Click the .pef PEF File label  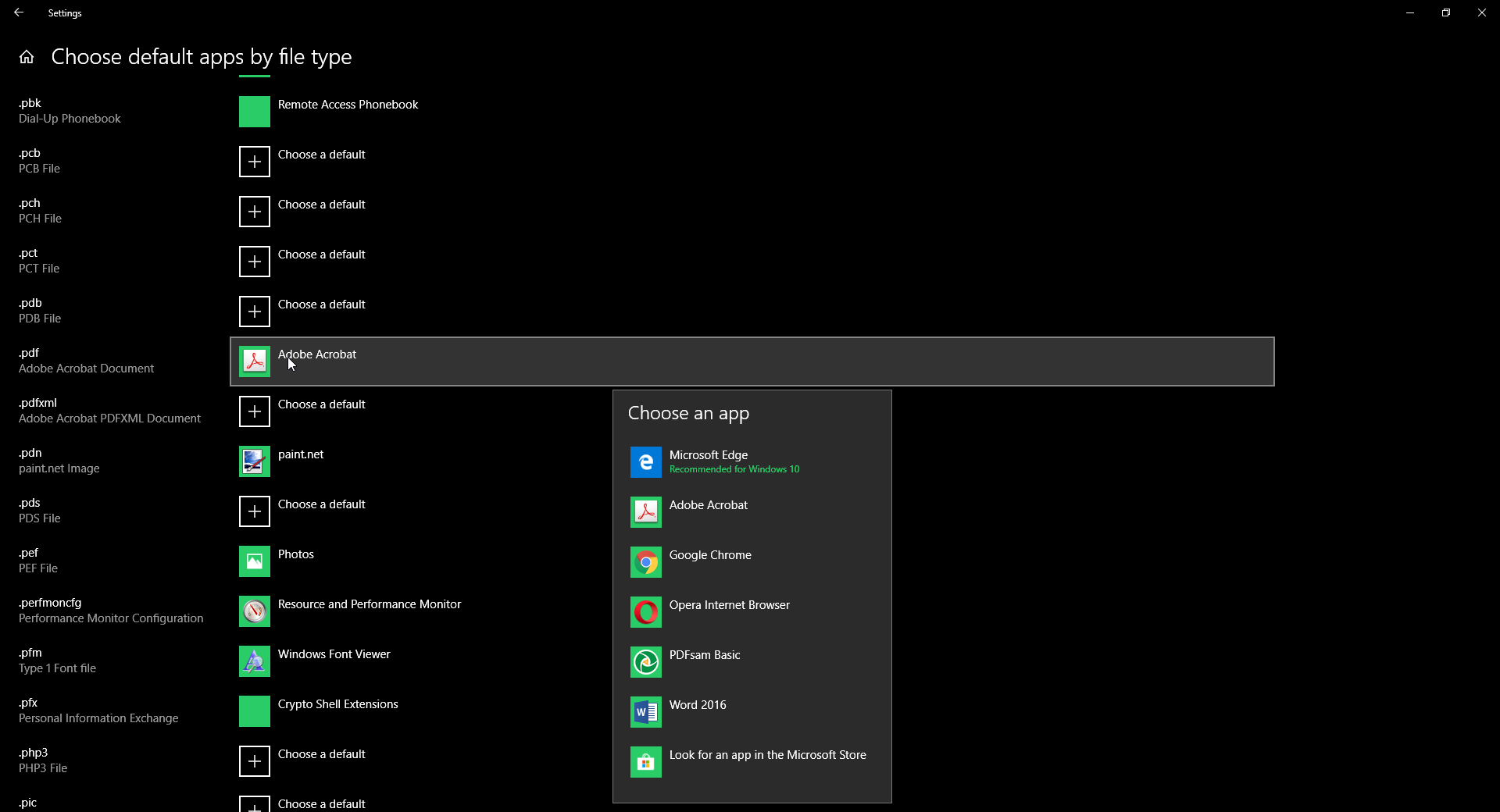(38, 561)
